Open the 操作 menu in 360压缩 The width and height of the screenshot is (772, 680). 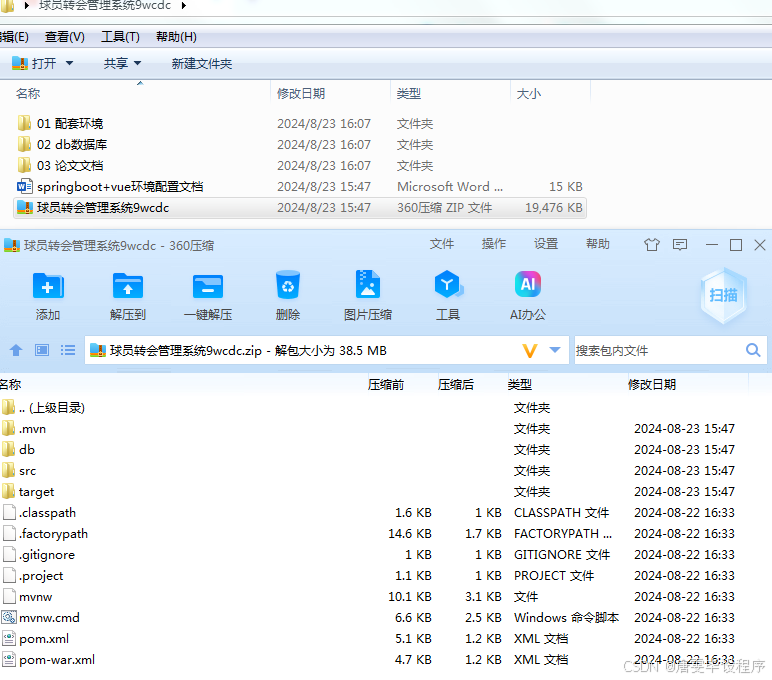click(494, 244)
